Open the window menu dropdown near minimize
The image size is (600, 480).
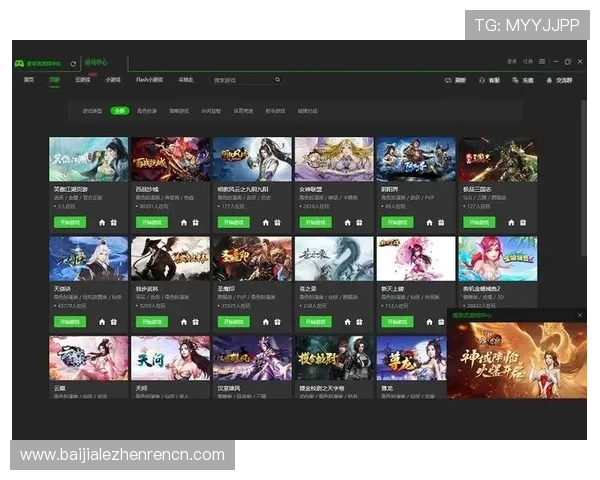tap(543, 62)
